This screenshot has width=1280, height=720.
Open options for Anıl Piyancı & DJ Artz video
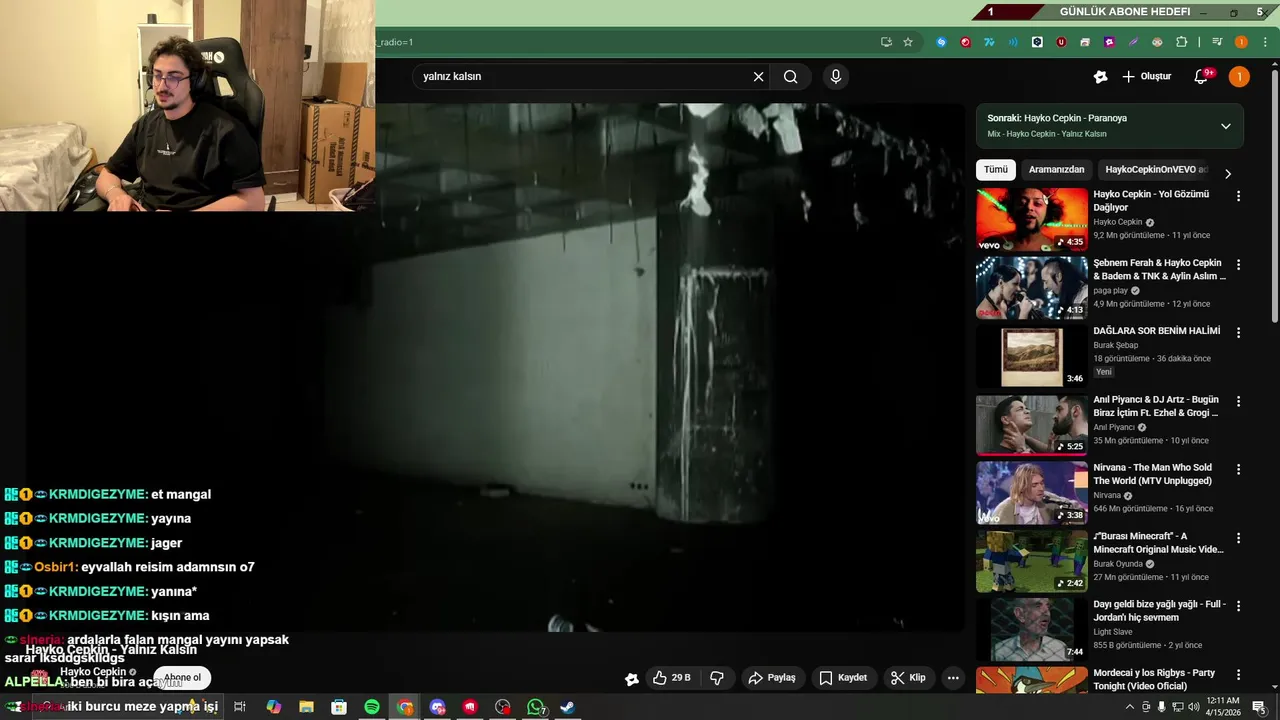coord(1238,401)
